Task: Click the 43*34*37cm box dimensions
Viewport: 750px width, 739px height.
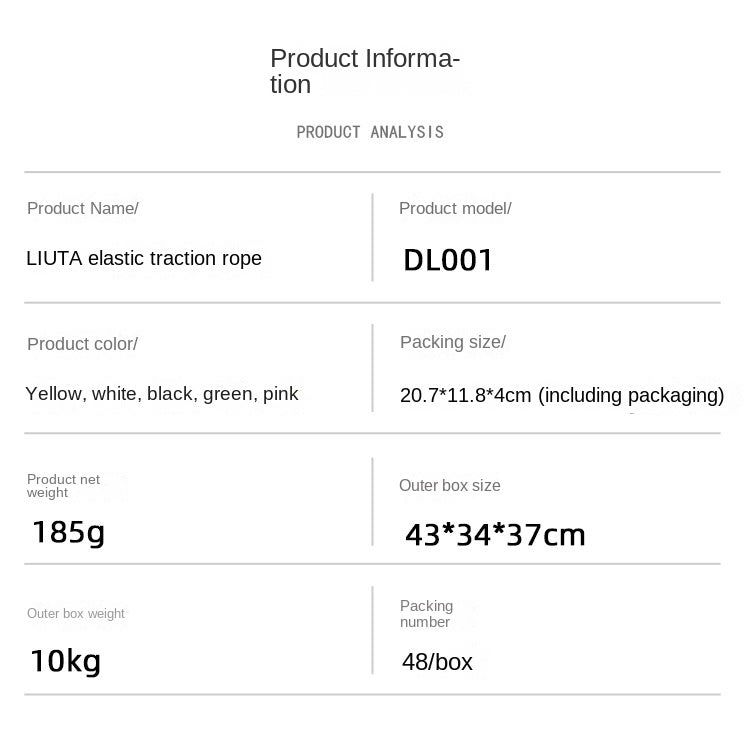Action: 495,535
